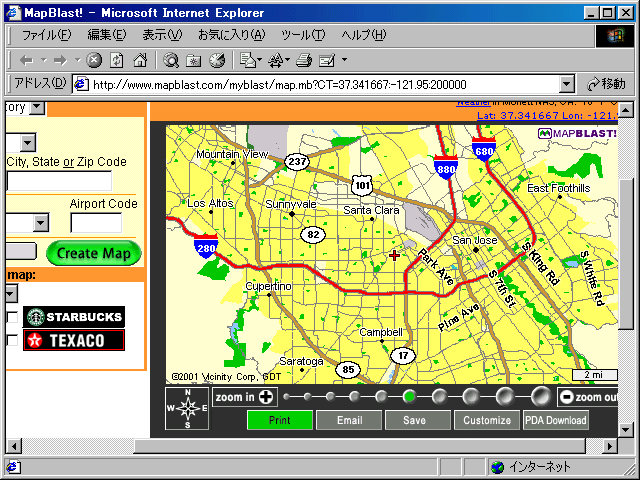Select the largest zoom level dot before zoom out

click(x=541, y=396)
